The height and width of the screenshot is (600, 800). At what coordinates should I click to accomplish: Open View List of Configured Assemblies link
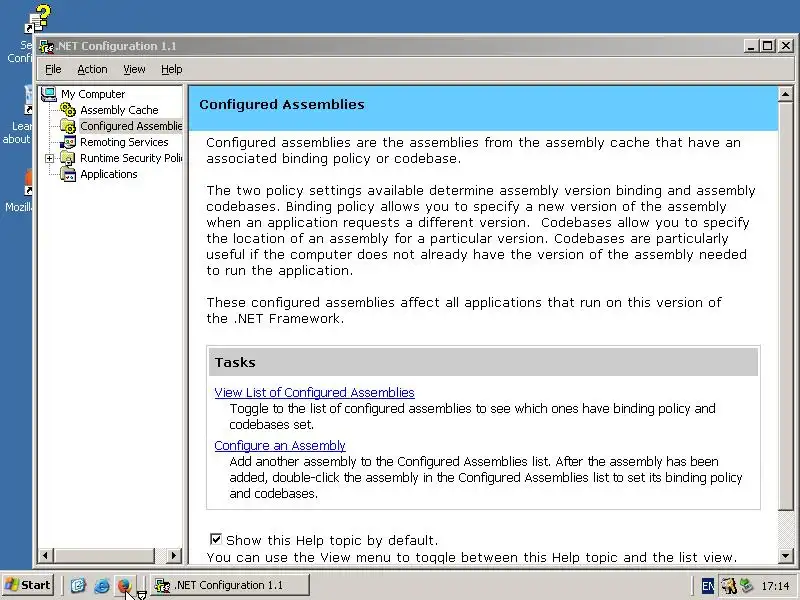(314, 392)
